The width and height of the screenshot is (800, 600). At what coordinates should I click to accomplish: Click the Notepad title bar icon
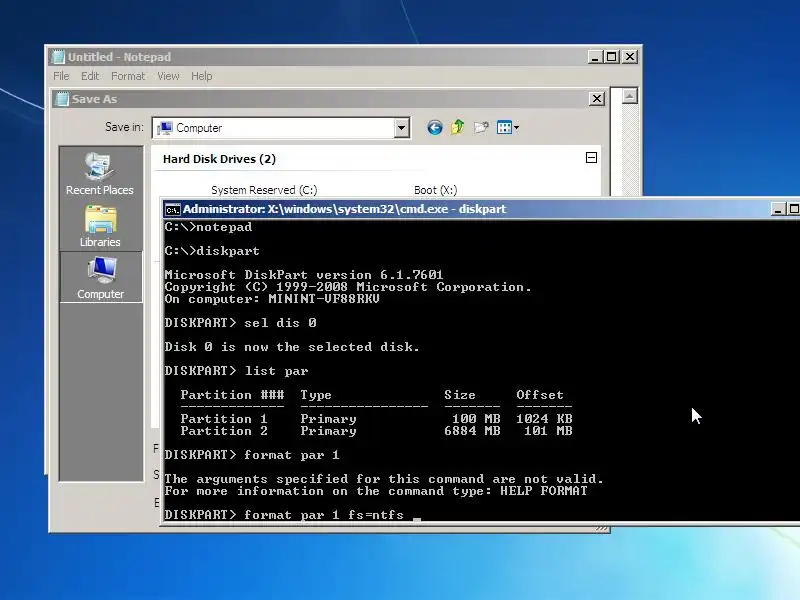click(x=58, y=57)
